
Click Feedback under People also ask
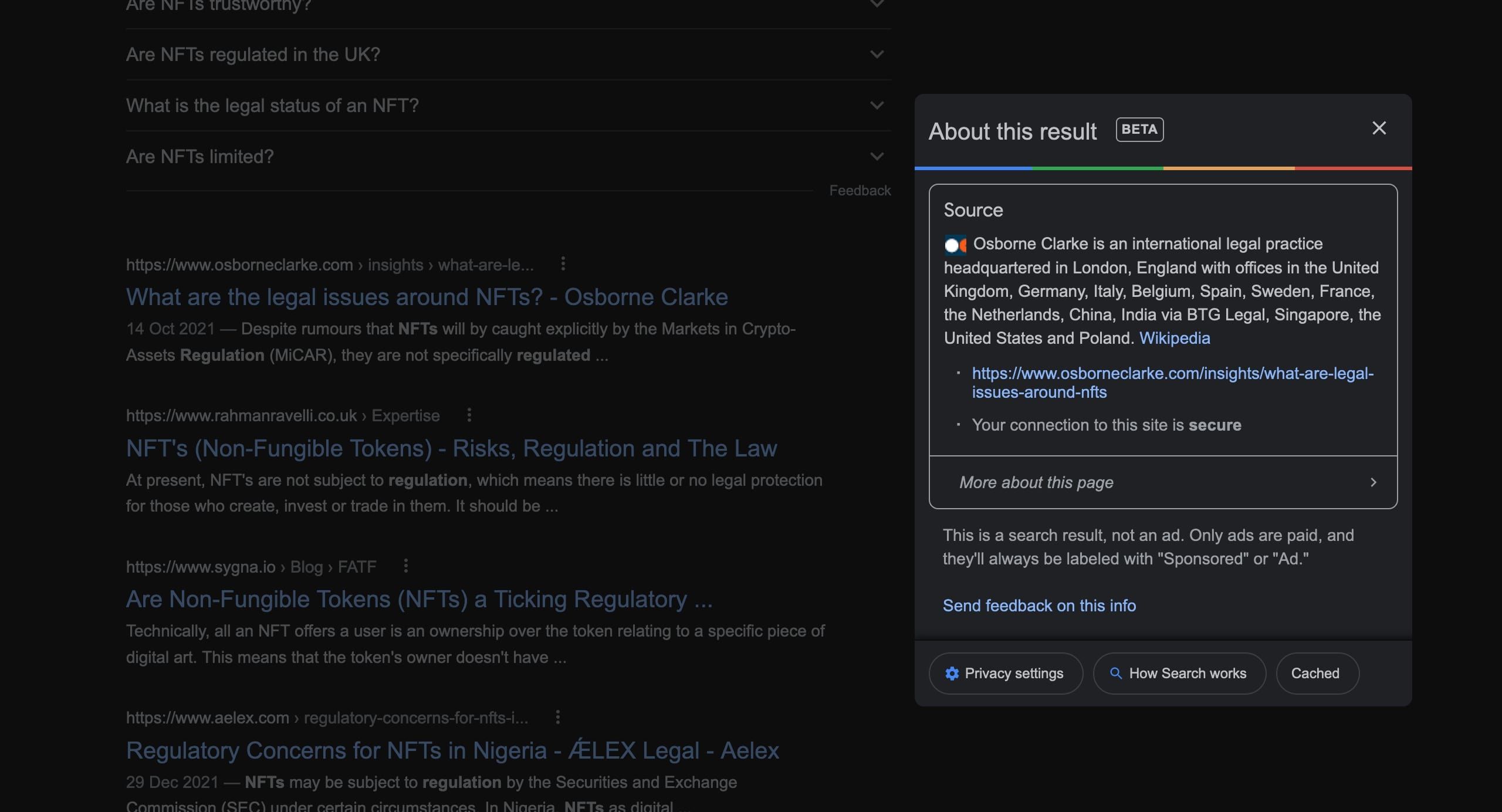point(860,191)
